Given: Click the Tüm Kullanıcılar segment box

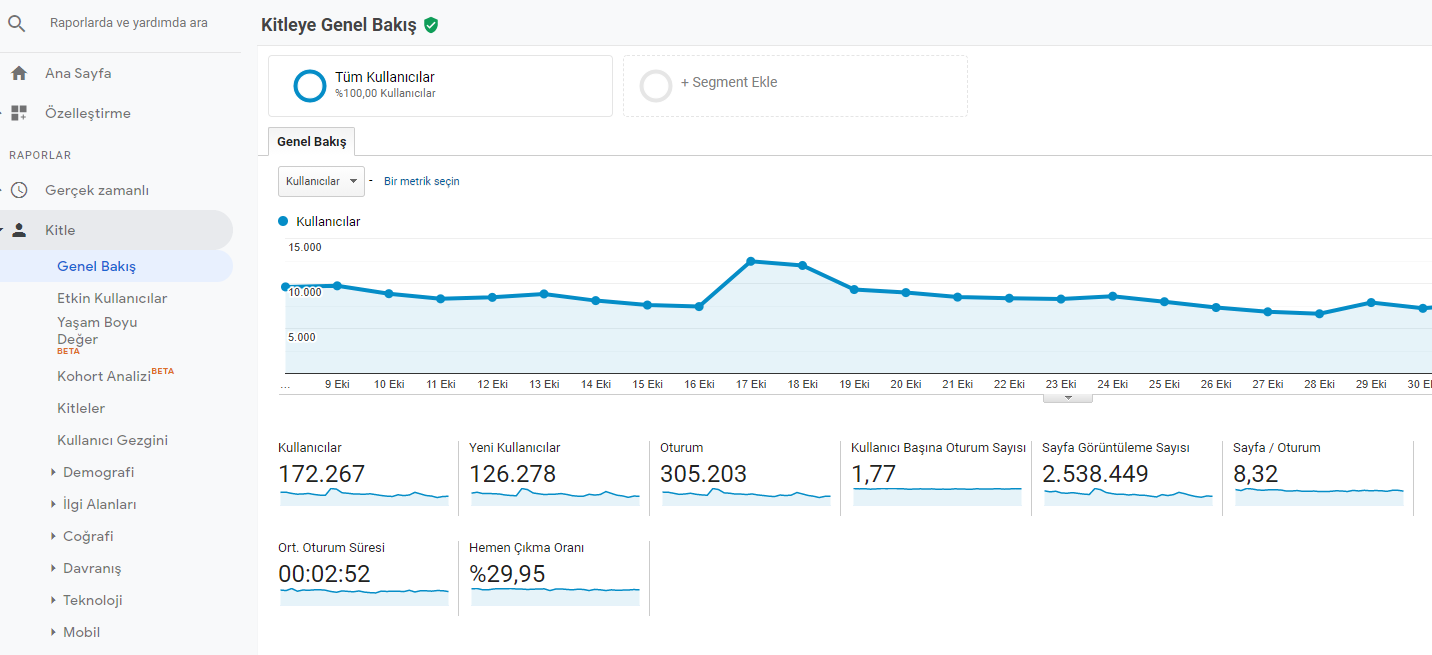Looking at the screenshot, I should (440, 86).
